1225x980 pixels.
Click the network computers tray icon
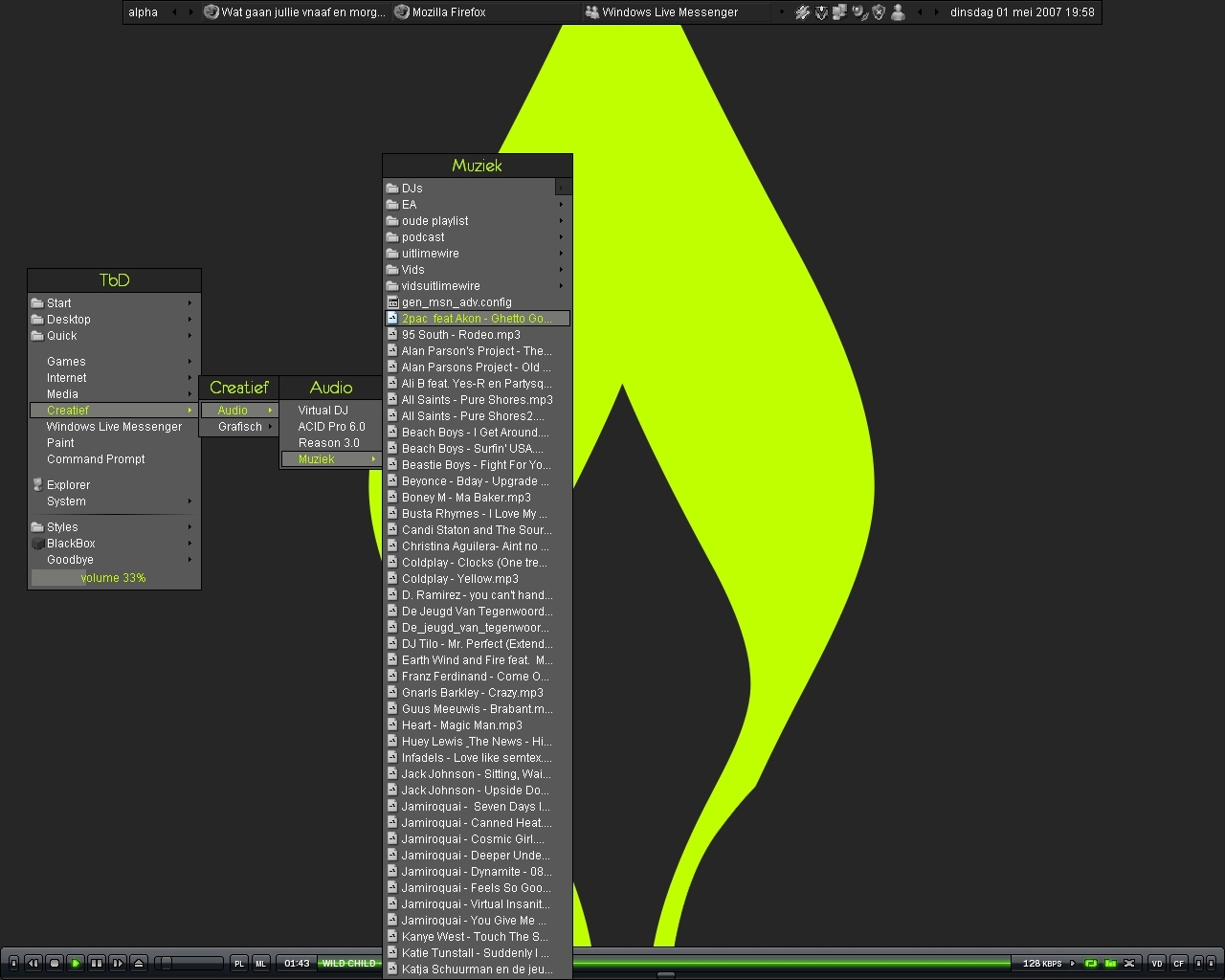[839, 12]
